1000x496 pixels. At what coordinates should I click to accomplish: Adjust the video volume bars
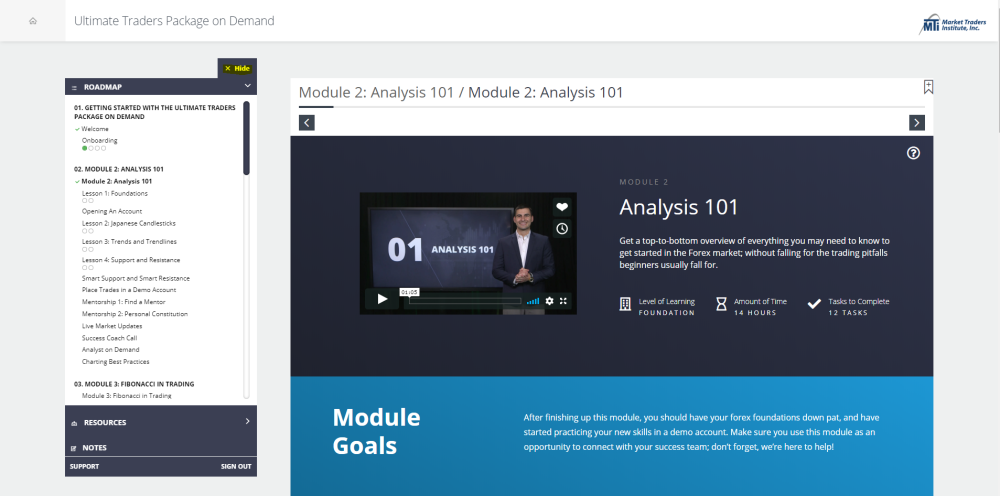(x=533, y=301)
